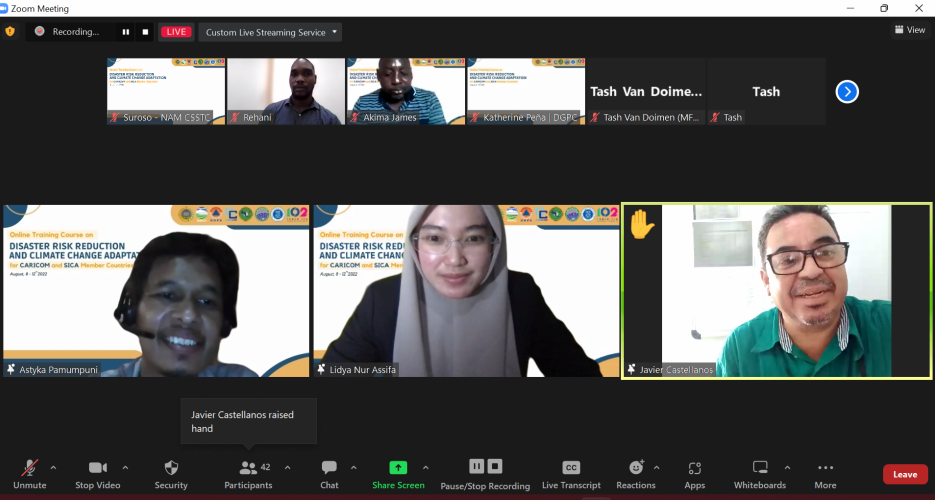Expand audio options arrow beside Unmute
The height and width of the screenshot is (500, 935).
53,467
